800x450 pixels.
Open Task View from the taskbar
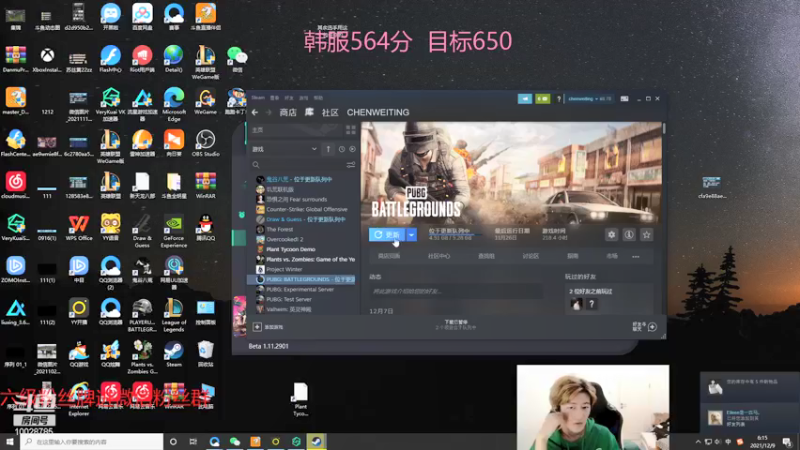(x=193, y=441)
